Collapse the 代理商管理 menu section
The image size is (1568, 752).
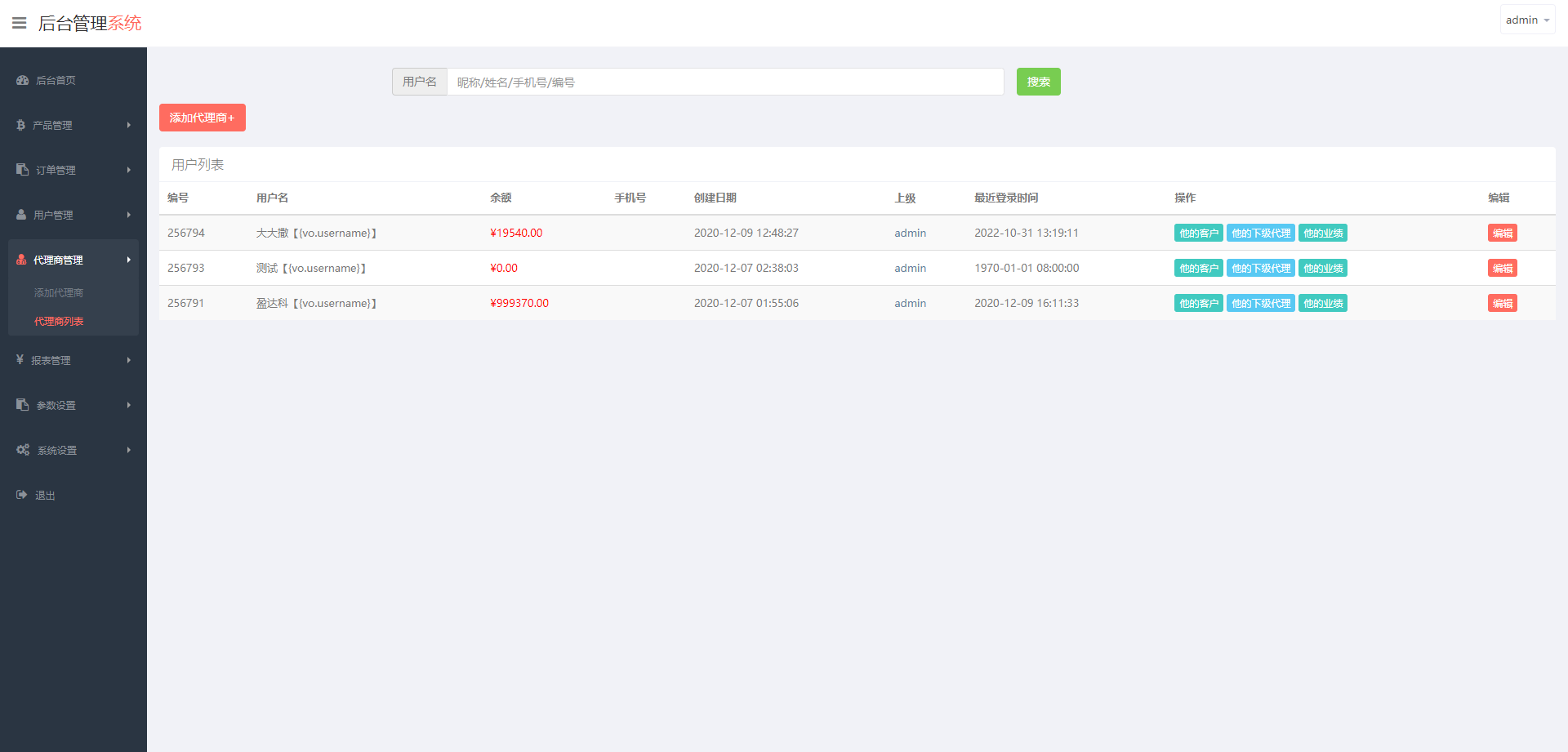(127, 260)
